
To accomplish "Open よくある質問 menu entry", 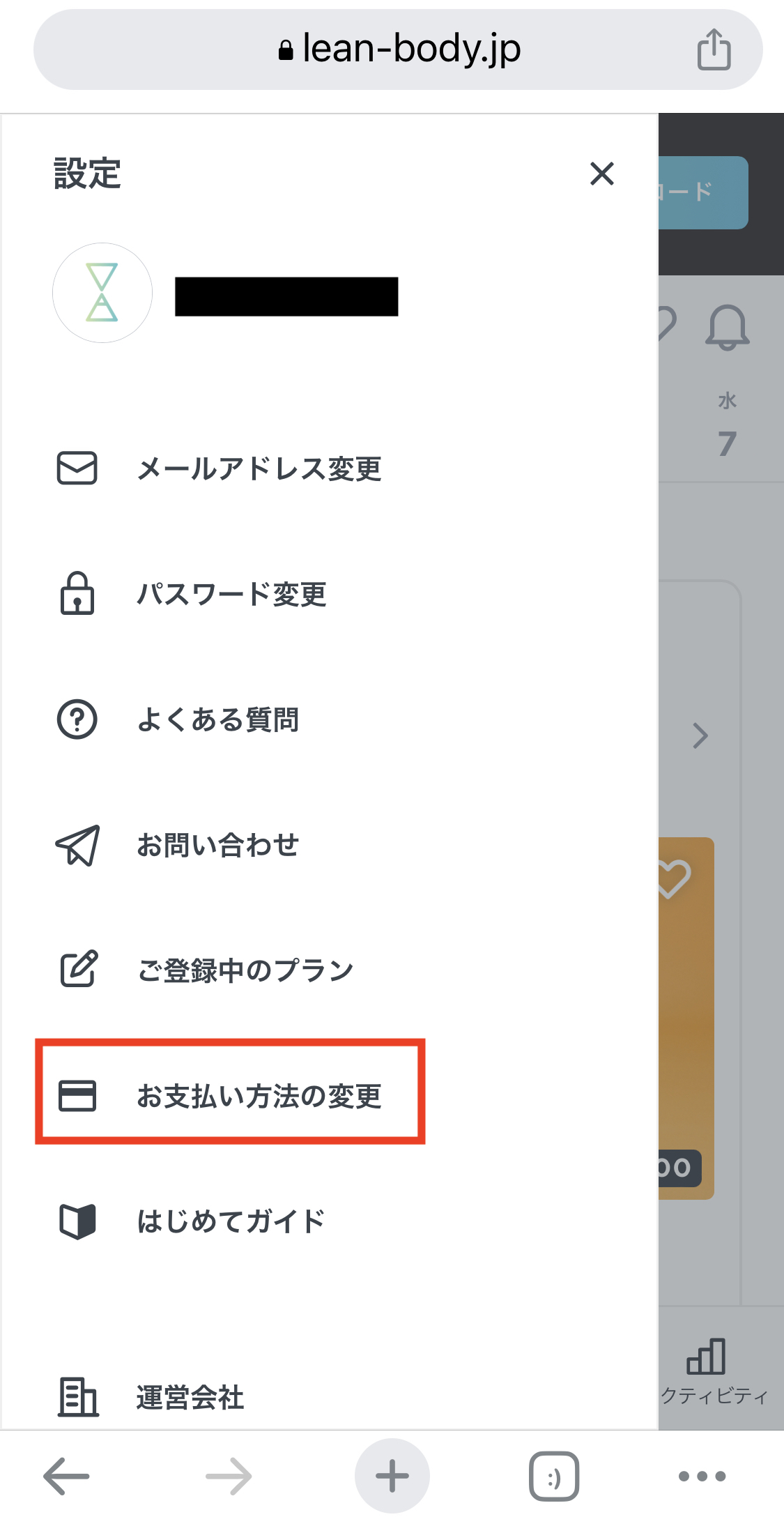I will click(217, 719).
